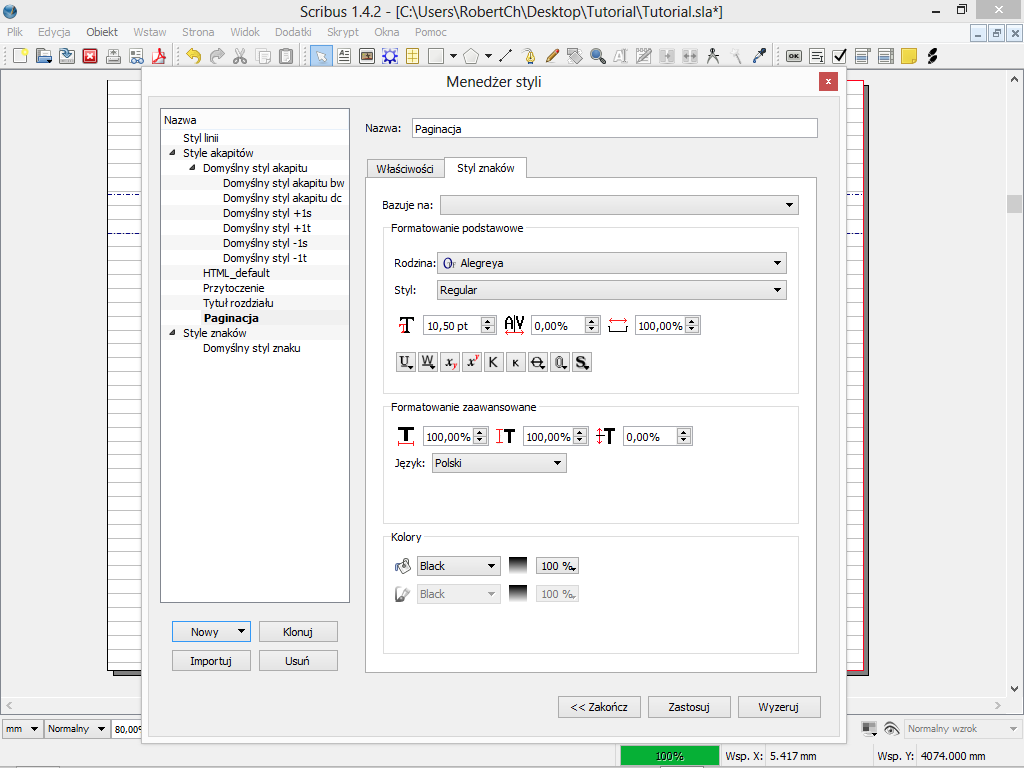The height and width of the screenshot is (768, 1024).
Task: Click the text shadow S icon
Action: pyautogui.click(x=582, y=362)
